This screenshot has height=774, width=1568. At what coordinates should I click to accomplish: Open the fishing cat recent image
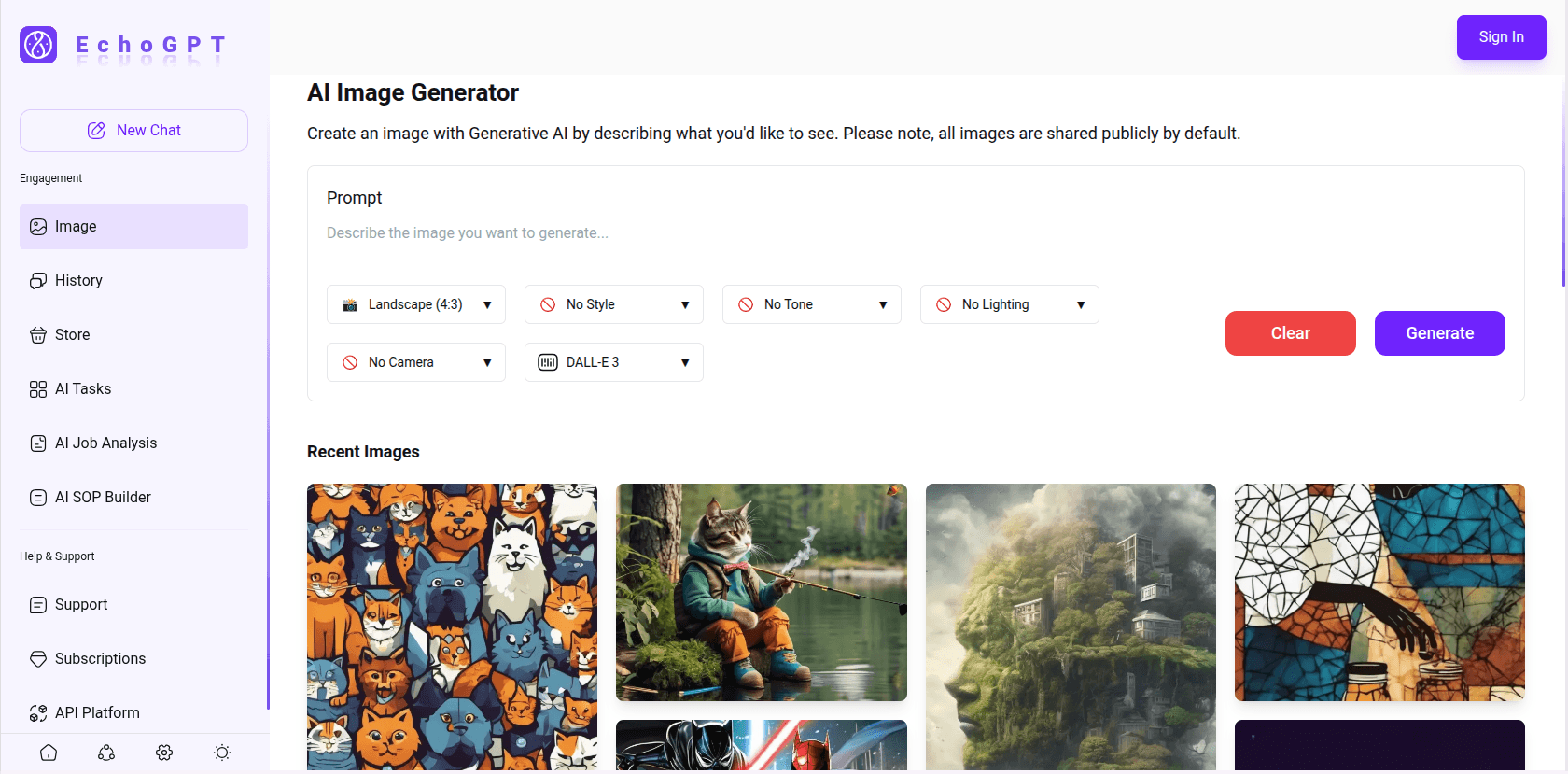(762, 592)
